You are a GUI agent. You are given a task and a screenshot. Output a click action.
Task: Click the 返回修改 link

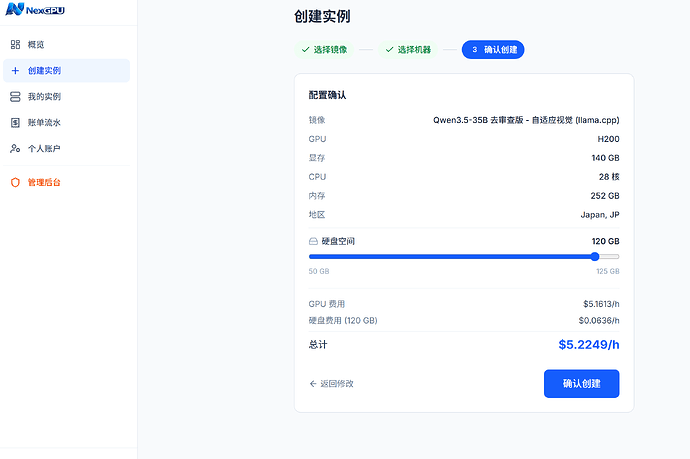(x=331, y=384)
